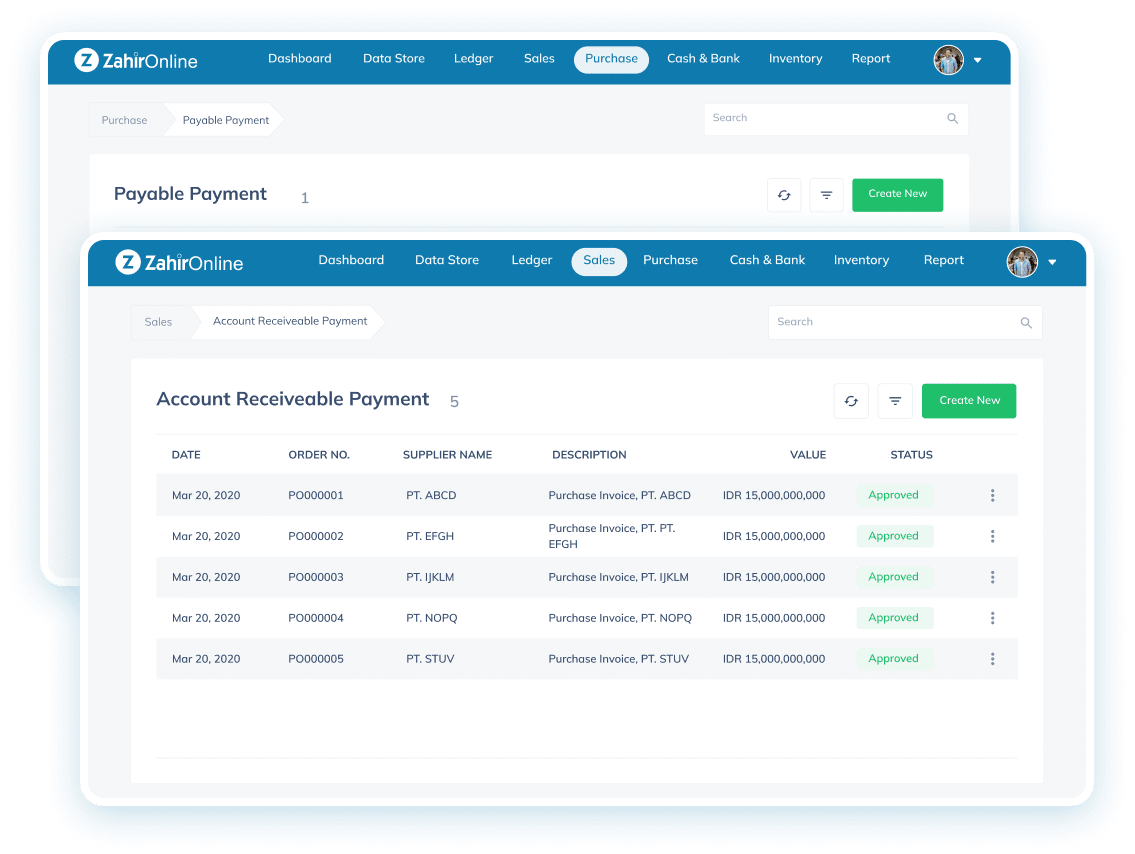Screen dimensions: 1135x854
Task: Open Inventory menu in front navigation bar
Action: point(861,260)
